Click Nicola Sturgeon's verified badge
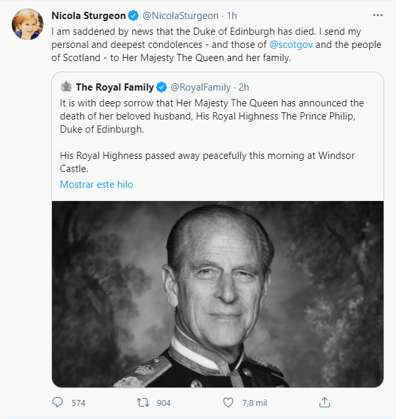Viewport: 400px width, 419px height. pos(133,16)
